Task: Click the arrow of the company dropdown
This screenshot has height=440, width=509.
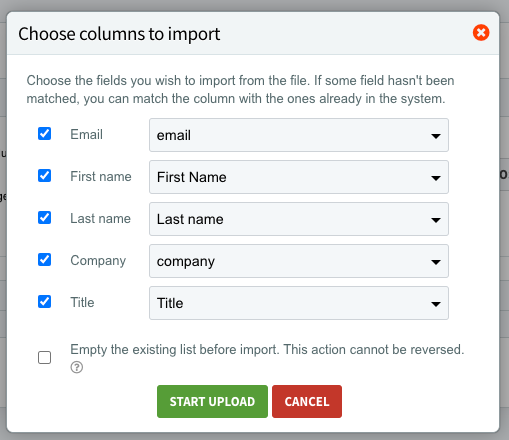Action: 436,262
